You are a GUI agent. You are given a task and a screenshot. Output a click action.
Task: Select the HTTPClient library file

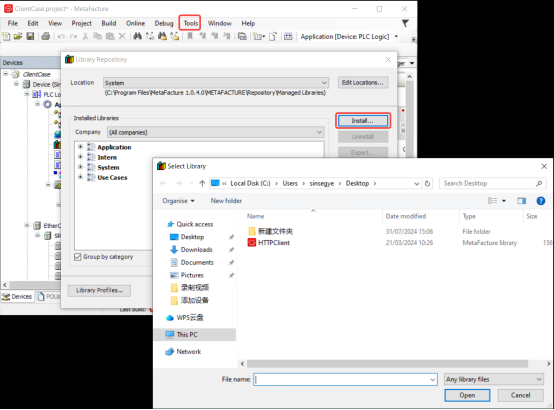tap(273, 242)
